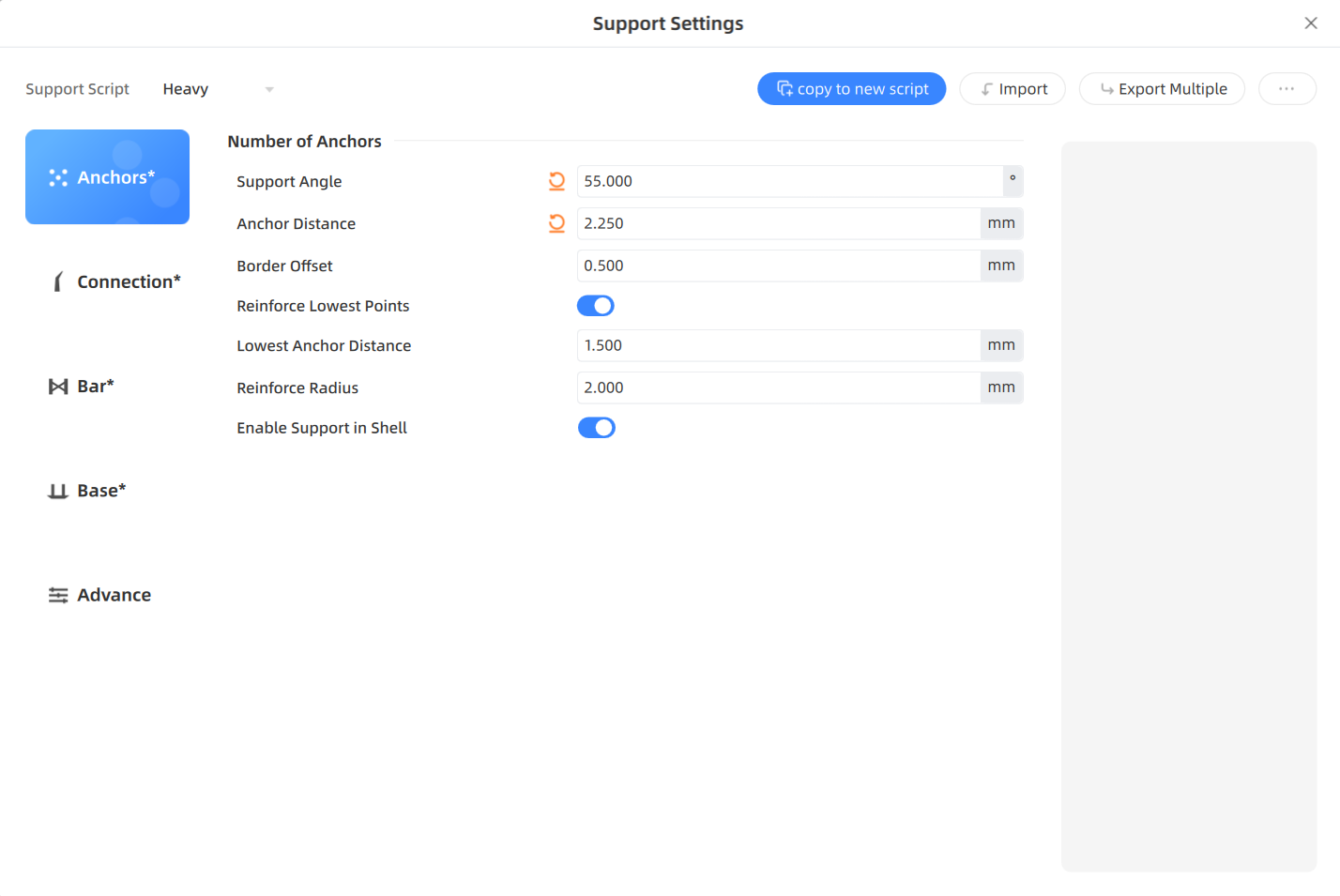Close the Support Settings dialog
Viewport: 1340px width, 896px height.
tap(1311, 23)
